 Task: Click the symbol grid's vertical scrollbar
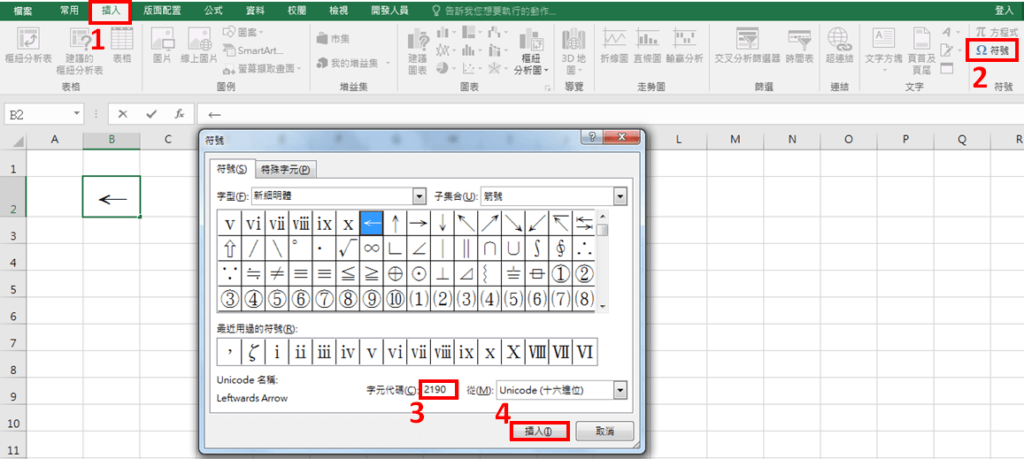coord(603,265)
